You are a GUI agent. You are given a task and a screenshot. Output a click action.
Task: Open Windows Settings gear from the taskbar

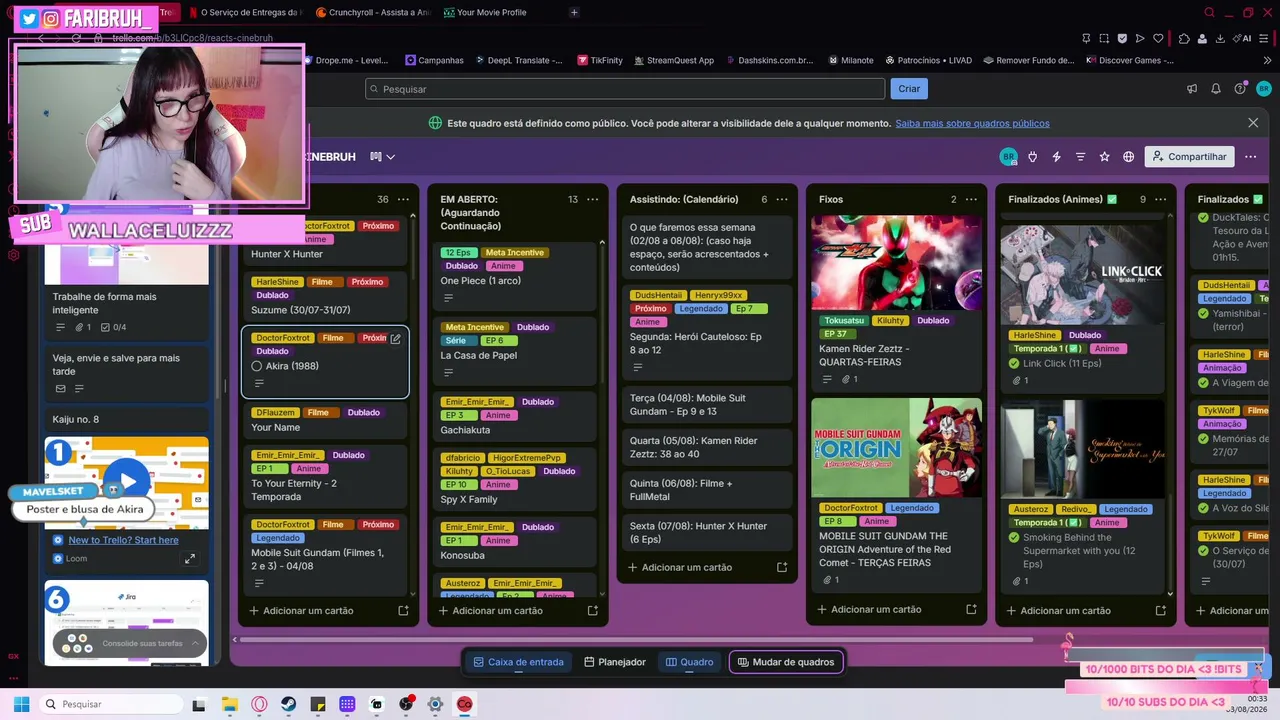pyautogui.click(x=435, y=704)
